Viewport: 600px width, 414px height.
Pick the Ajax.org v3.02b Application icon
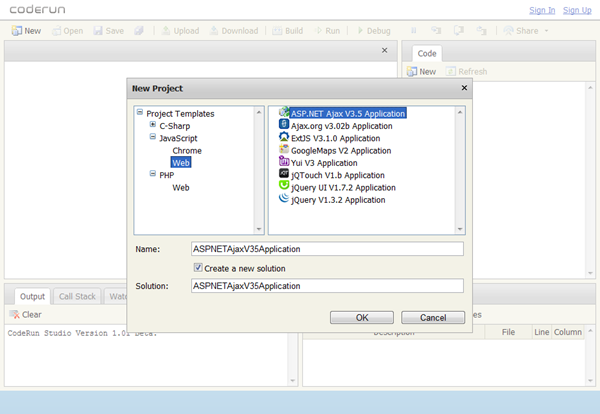coord(283,125)
